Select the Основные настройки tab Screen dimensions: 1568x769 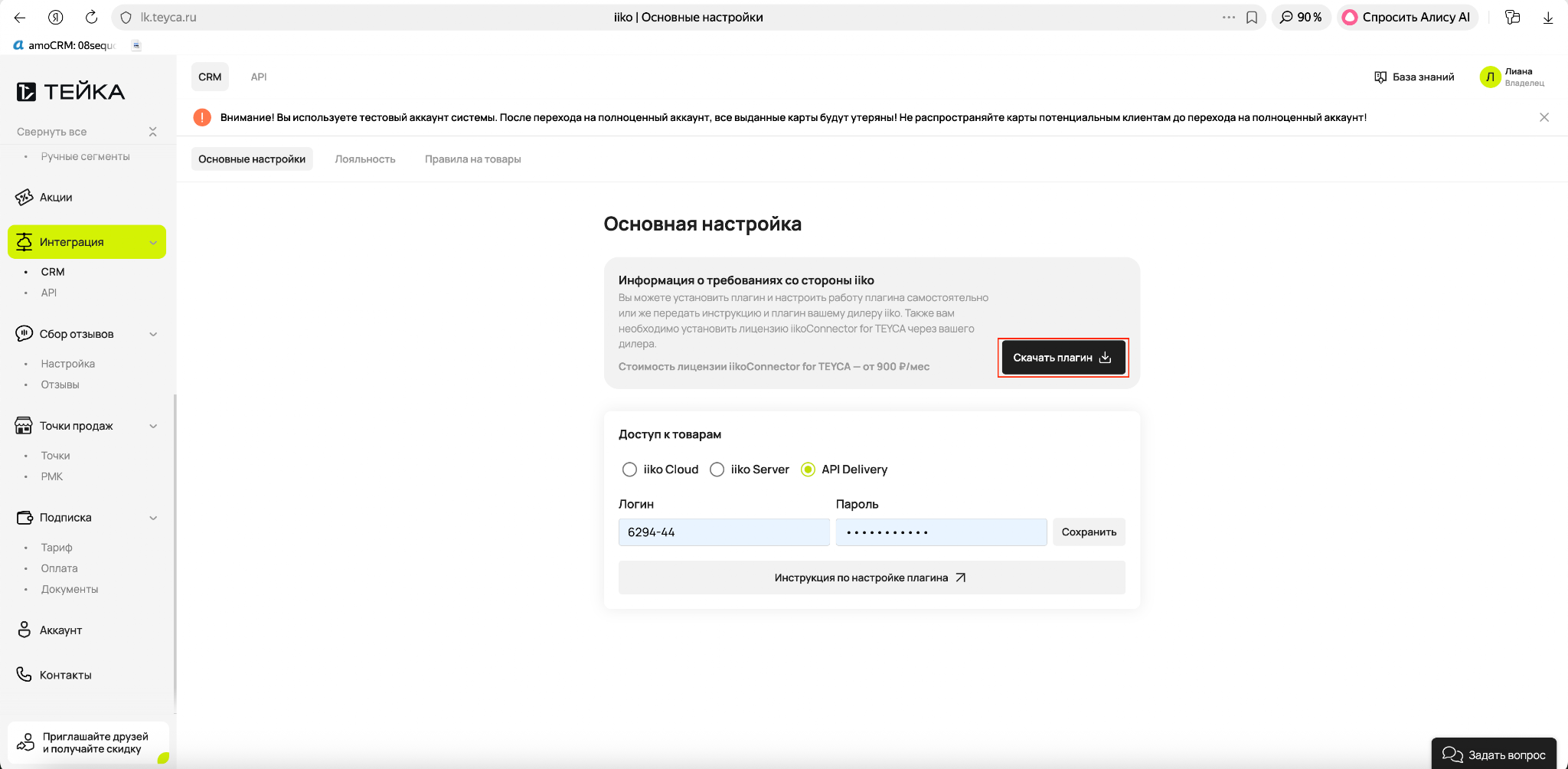(x=252, y=159)
